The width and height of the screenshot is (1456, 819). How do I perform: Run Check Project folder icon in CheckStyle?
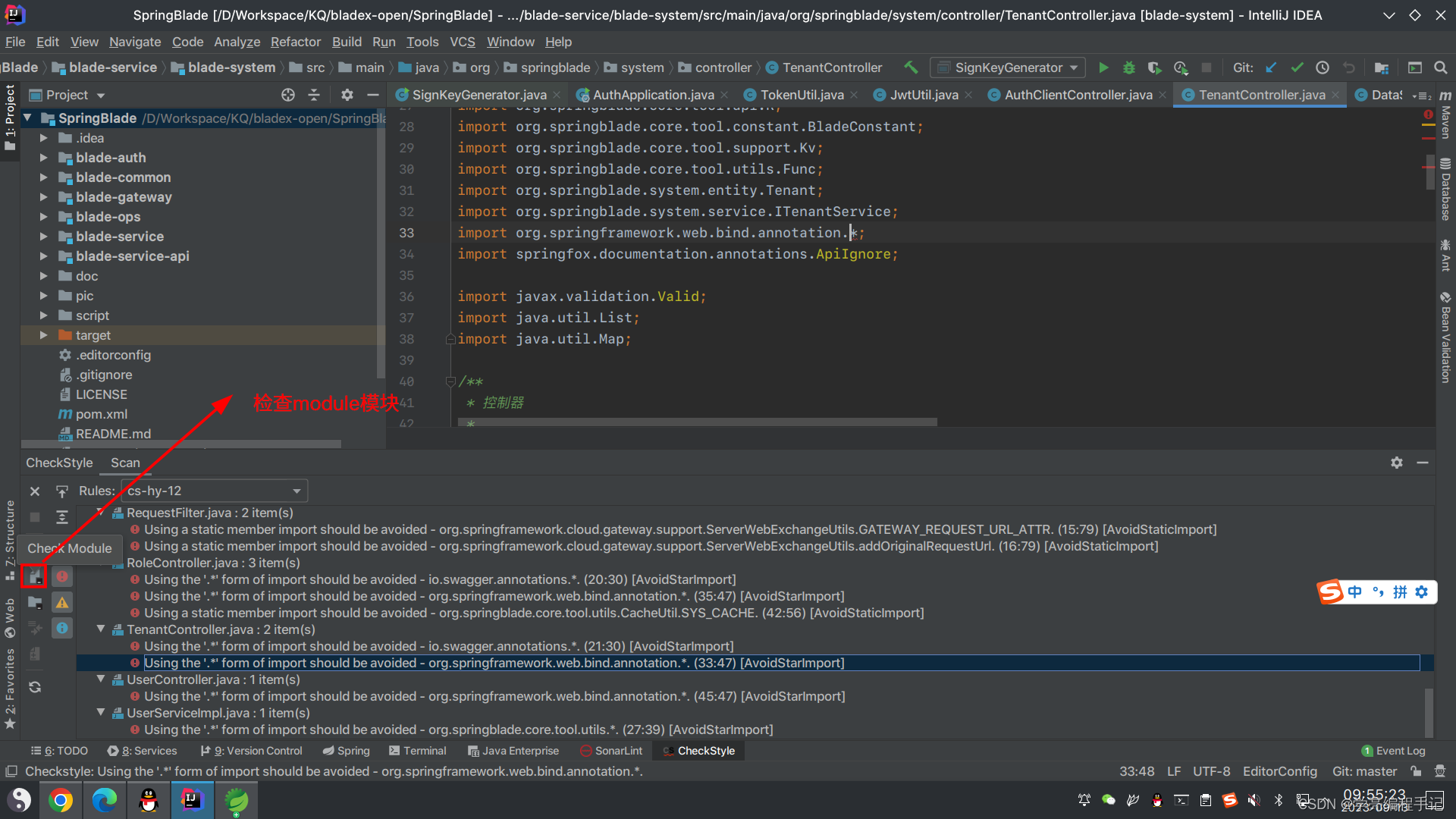(x=35, y=603)
